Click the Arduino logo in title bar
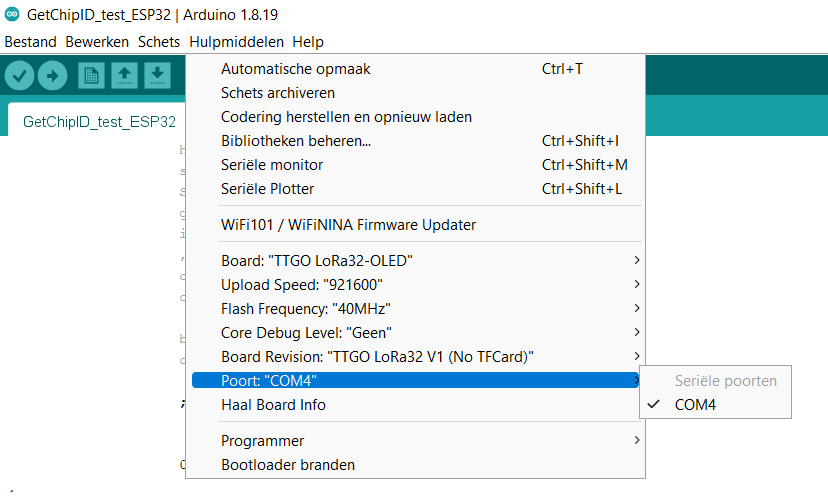Screen dimensions: 828x496 [x=12, y=14]
